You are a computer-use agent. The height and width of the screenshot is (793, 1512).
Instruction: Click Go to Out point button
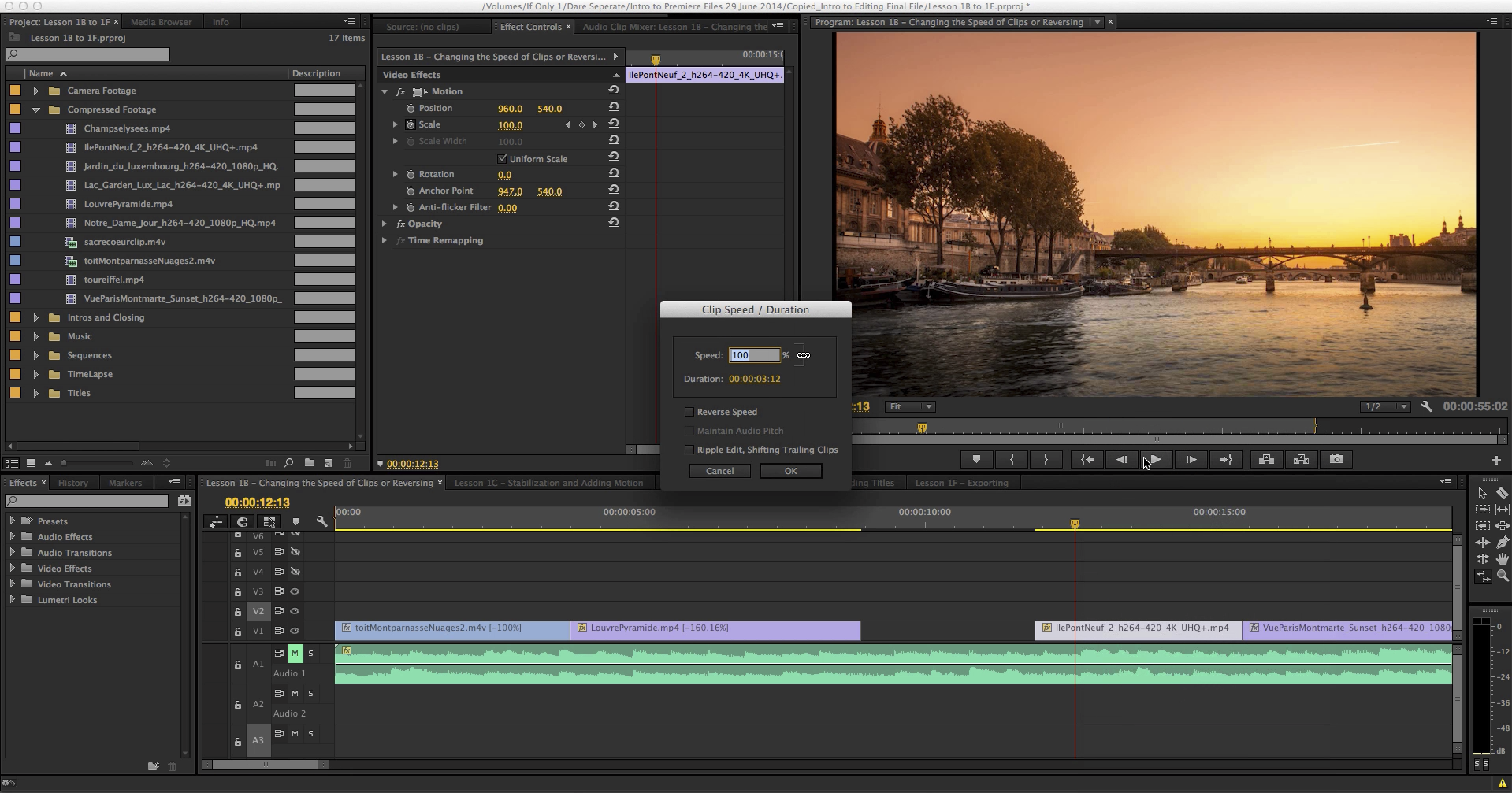click(x=1225, y=460)
